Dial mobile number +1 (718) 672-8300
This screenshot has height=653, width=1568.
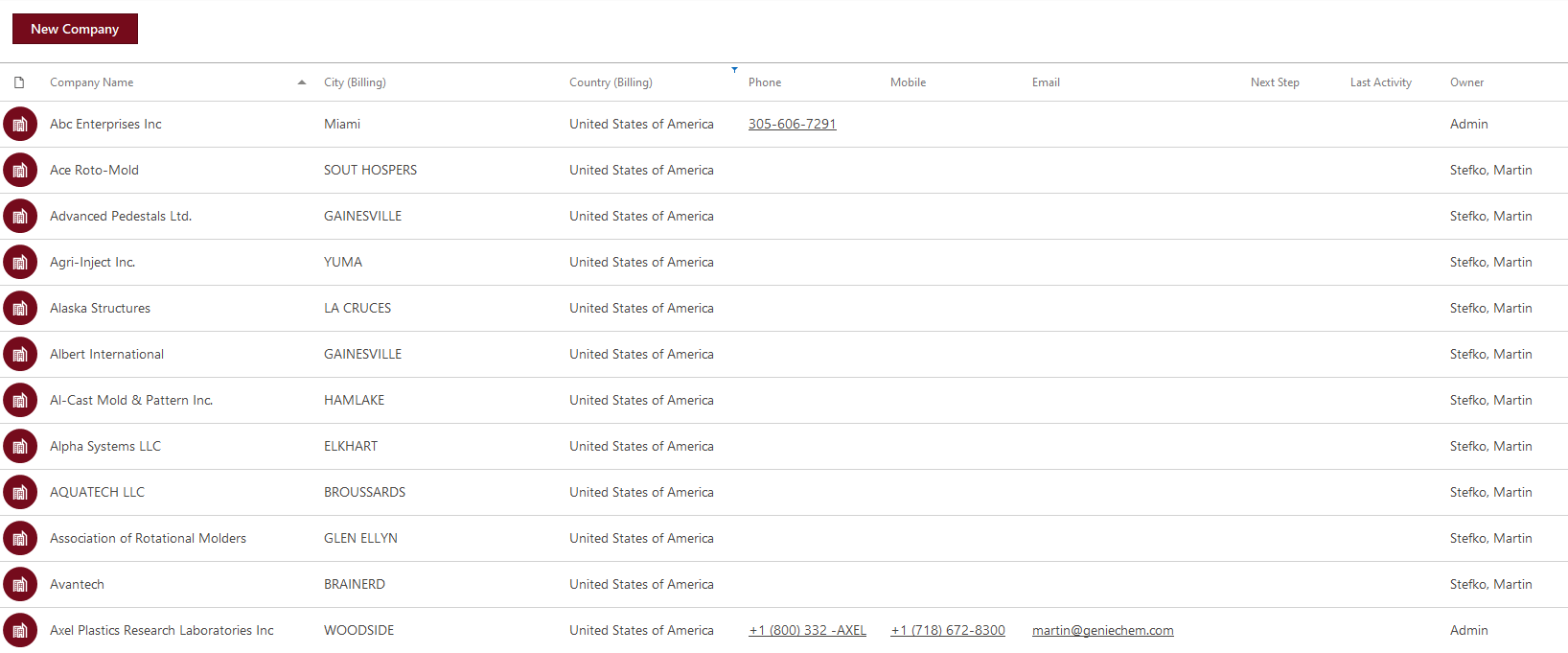[x=948, y=630]
